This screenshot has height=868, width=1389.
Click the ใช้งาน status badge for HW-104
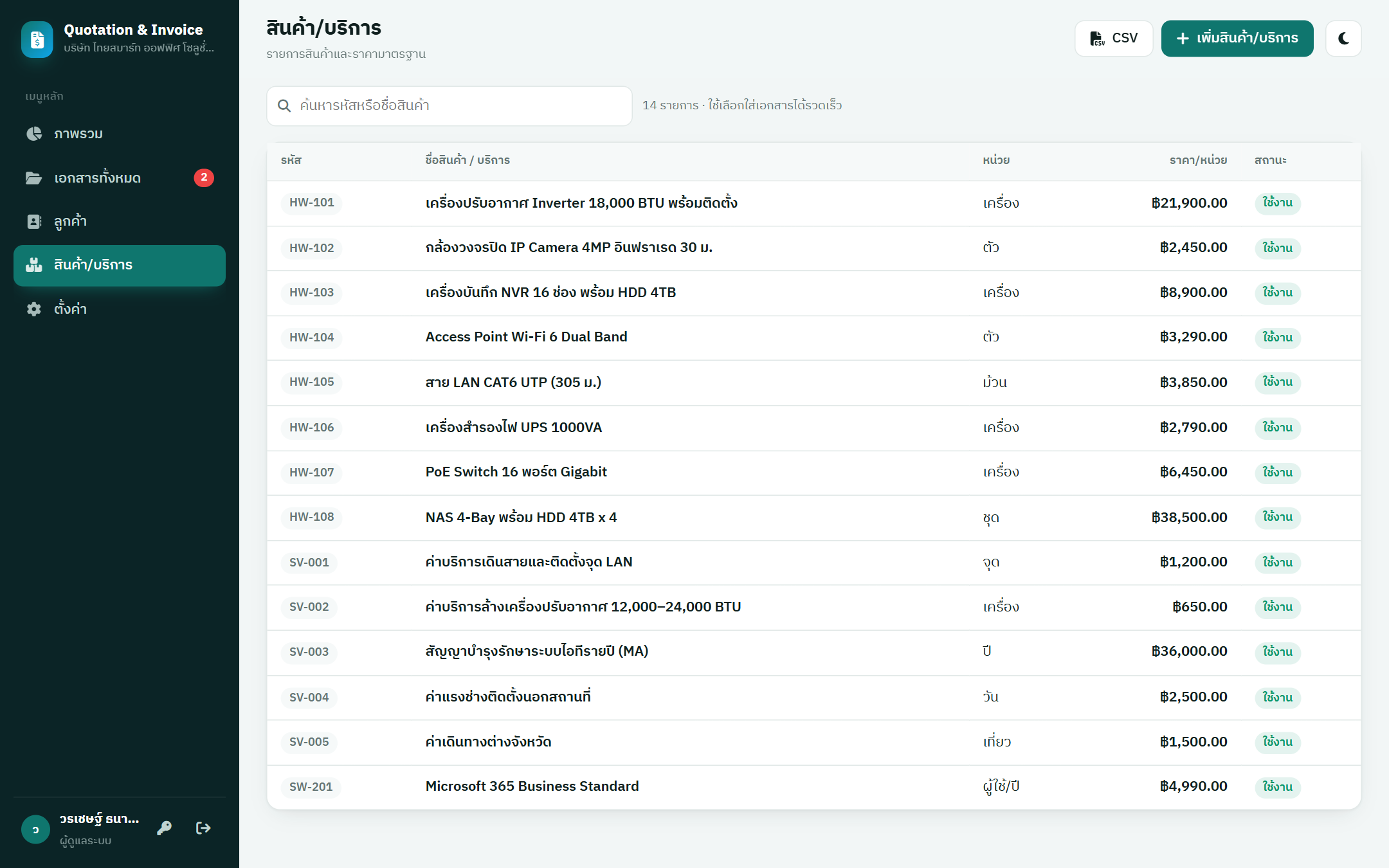(x=1277, y=338)
